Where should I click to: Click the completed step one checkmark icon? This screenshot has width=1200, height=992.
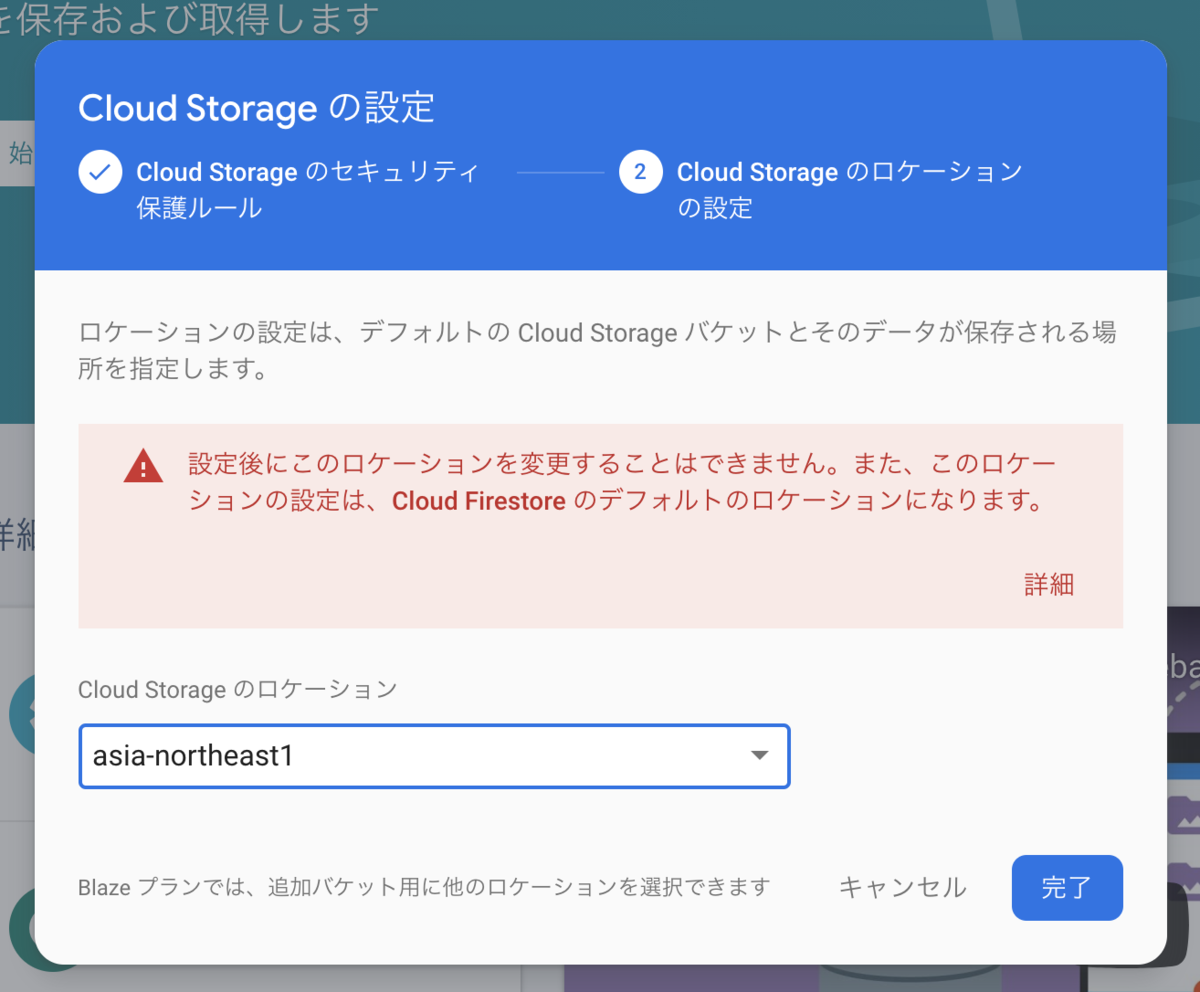click(x=100, y=172)
